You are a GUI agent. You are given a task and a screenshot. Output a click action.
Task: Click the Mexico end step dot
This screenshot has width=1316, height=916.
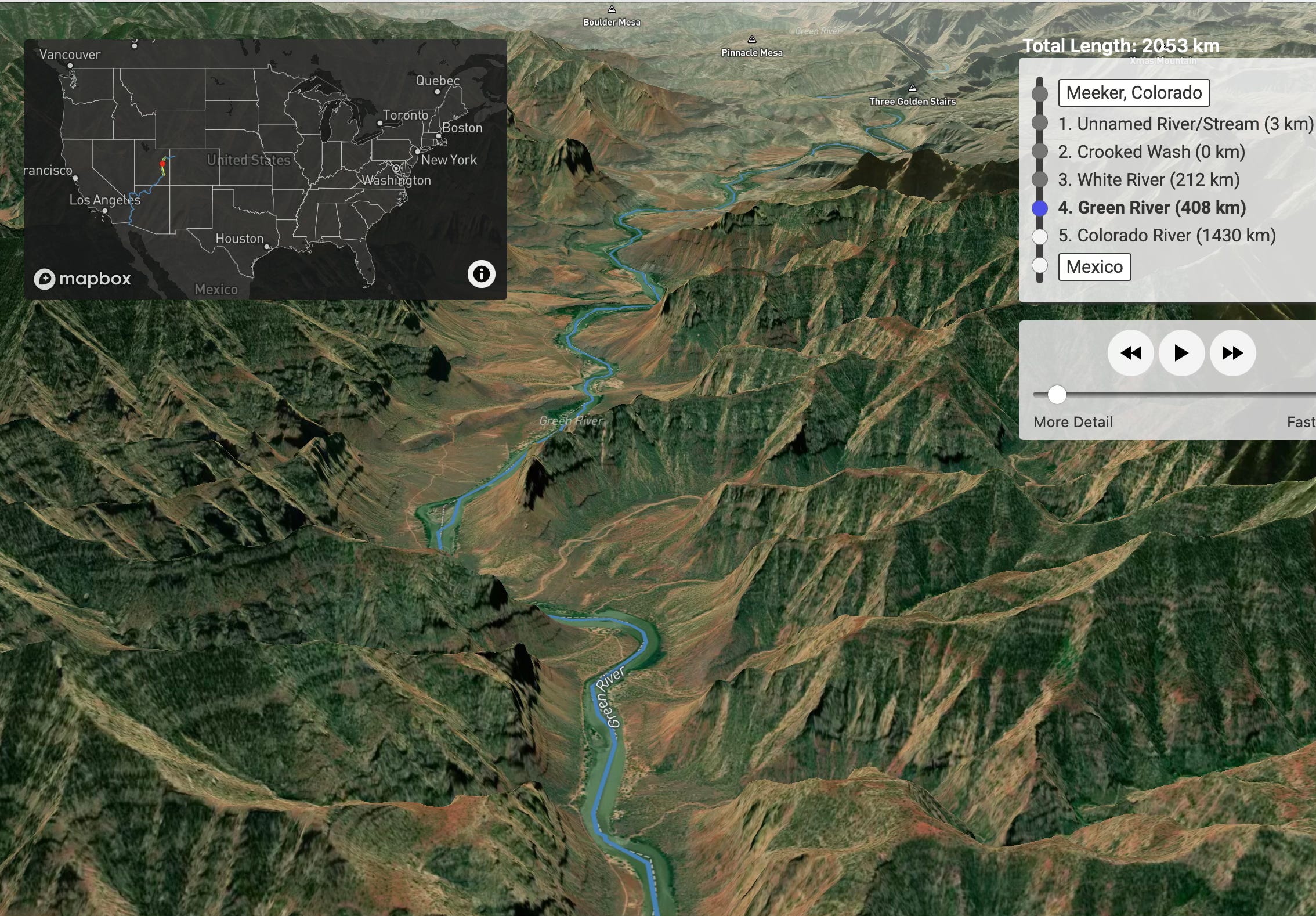[1040, 266]
